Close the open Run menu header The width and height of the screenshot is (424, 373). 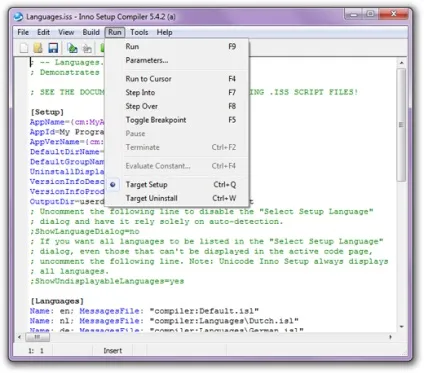click(x=115, y=32)
